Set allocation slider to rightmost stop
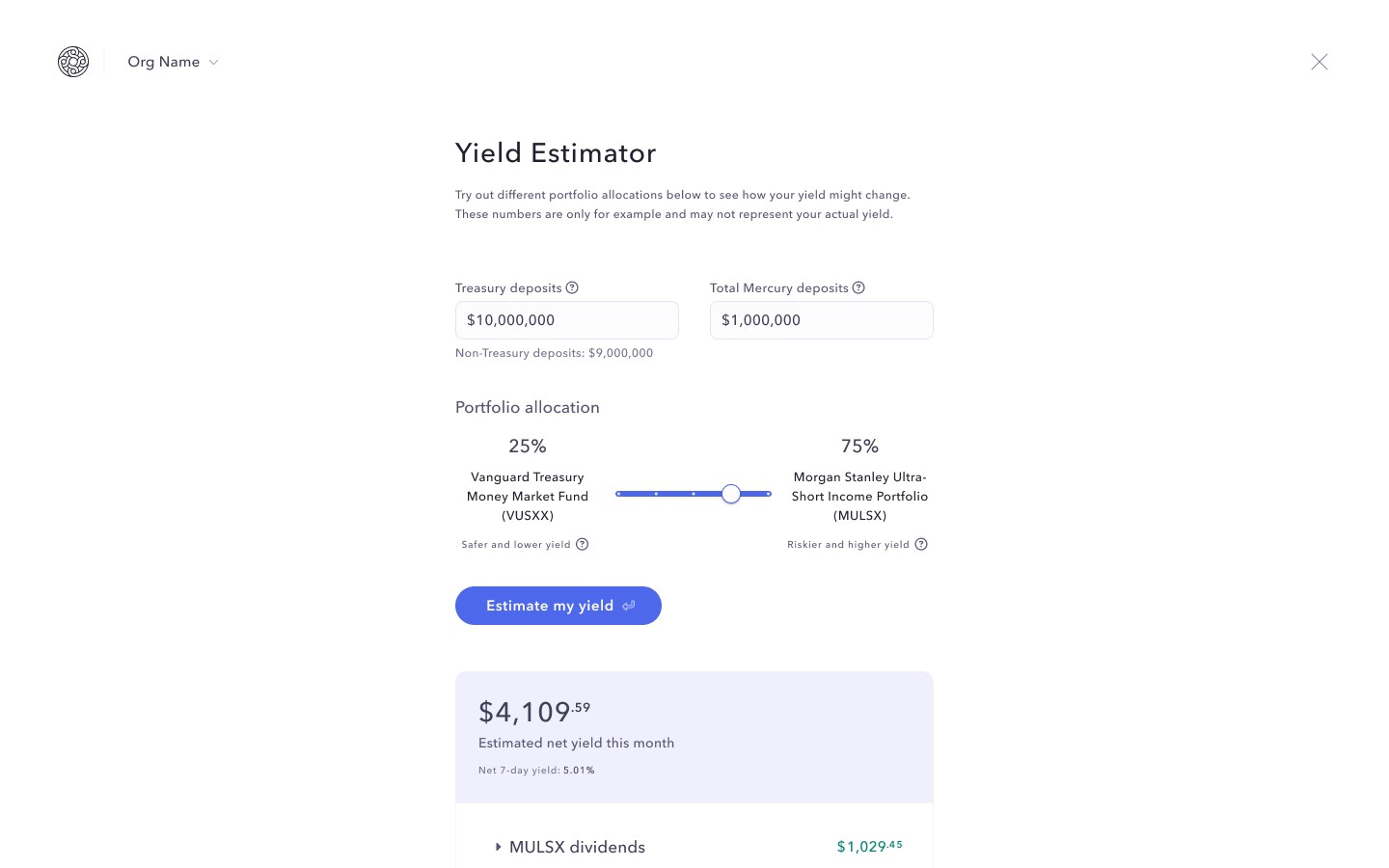The height and width of the screenshot is (868, 1389). pos(769,494)
